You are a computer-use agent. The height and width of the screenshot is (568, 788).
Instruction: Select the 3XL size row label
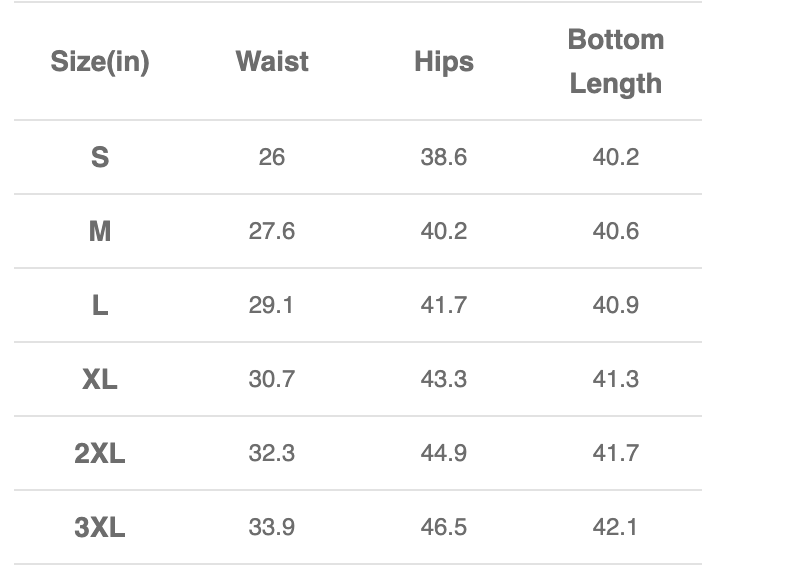coord(100,527)
